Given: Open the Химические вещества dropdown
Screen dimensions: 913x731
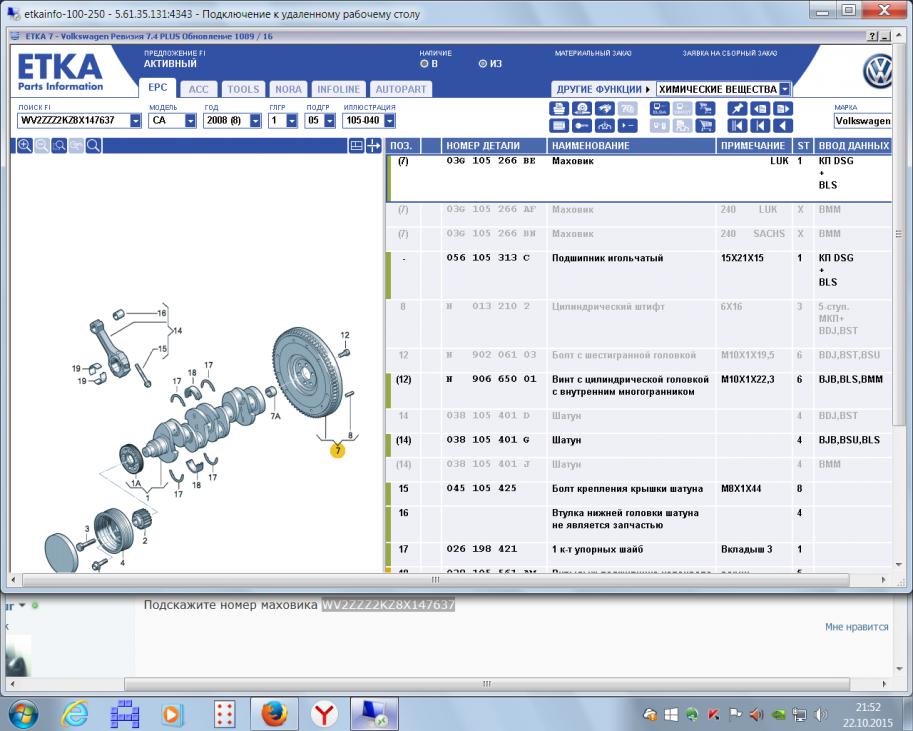Looking at the screenshot, I should pos(784,89).
